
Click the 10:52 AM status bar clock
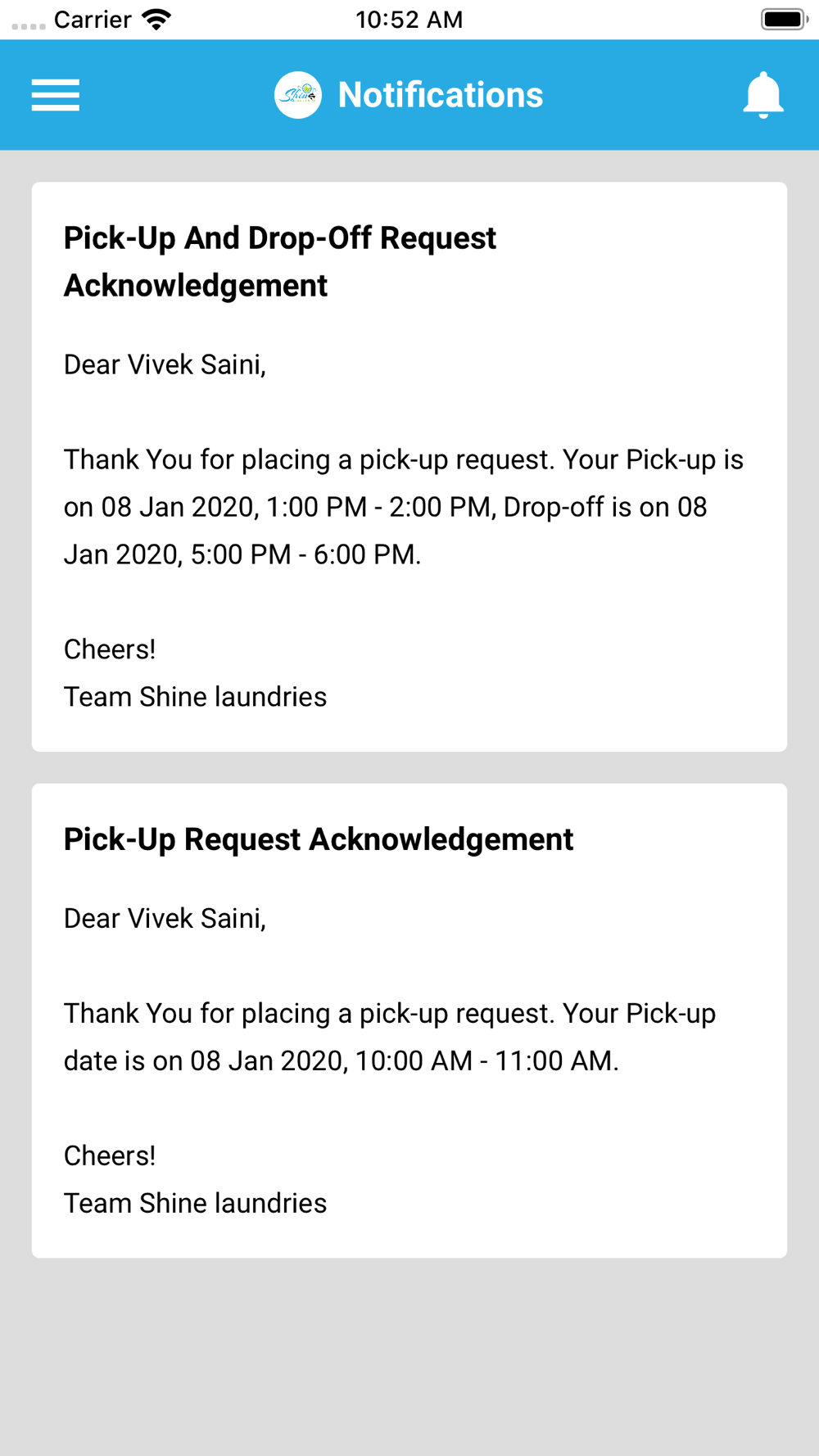409,20
